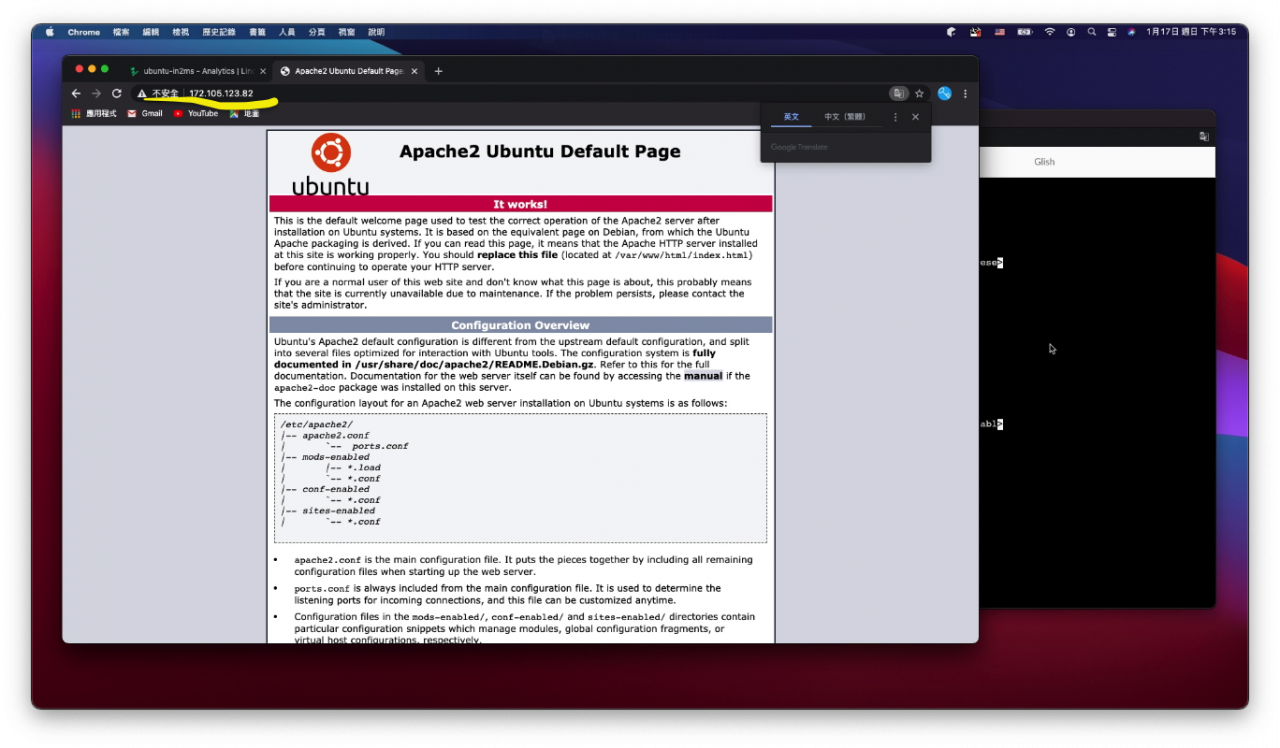The width and height of the screenshot is (1280, 748).
Task: Open the Maps bookmark
Action: [x=244, y=114]
